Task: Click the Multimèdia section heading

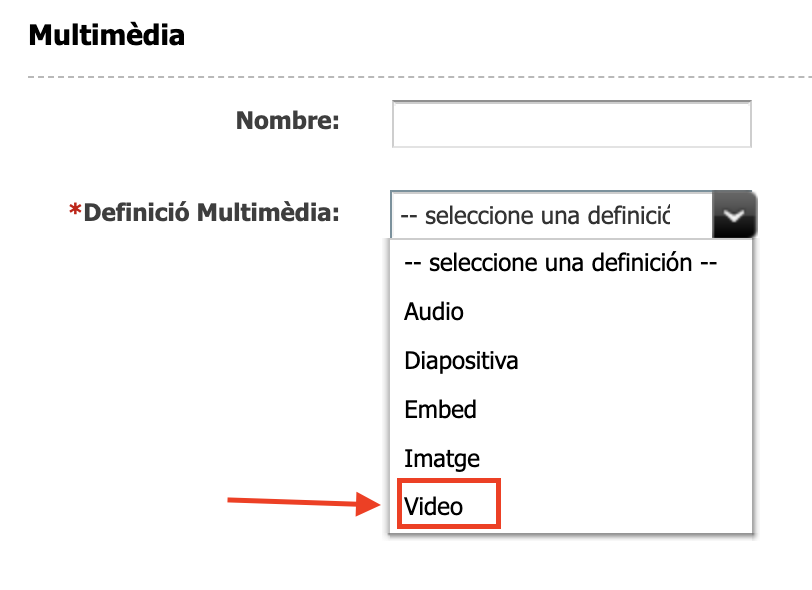Action: click(x=106, y=35)
